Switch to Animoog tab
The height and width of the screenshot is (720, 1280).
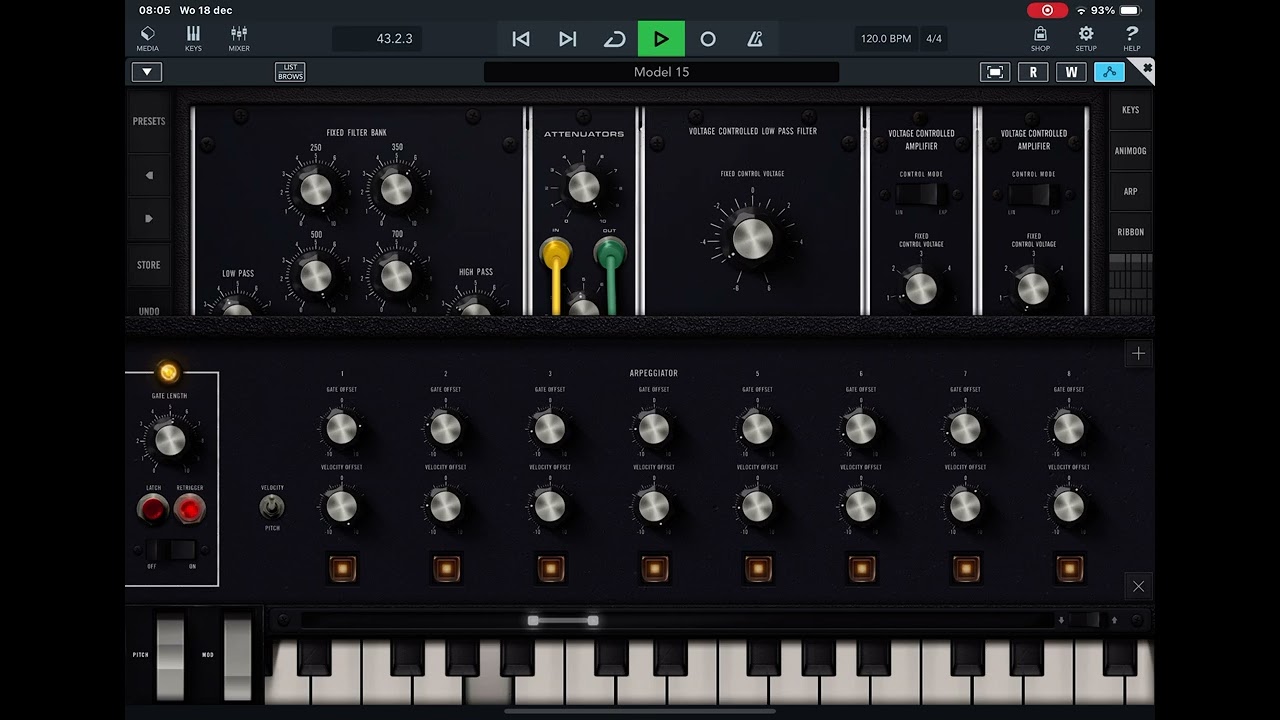(1130, 151)
